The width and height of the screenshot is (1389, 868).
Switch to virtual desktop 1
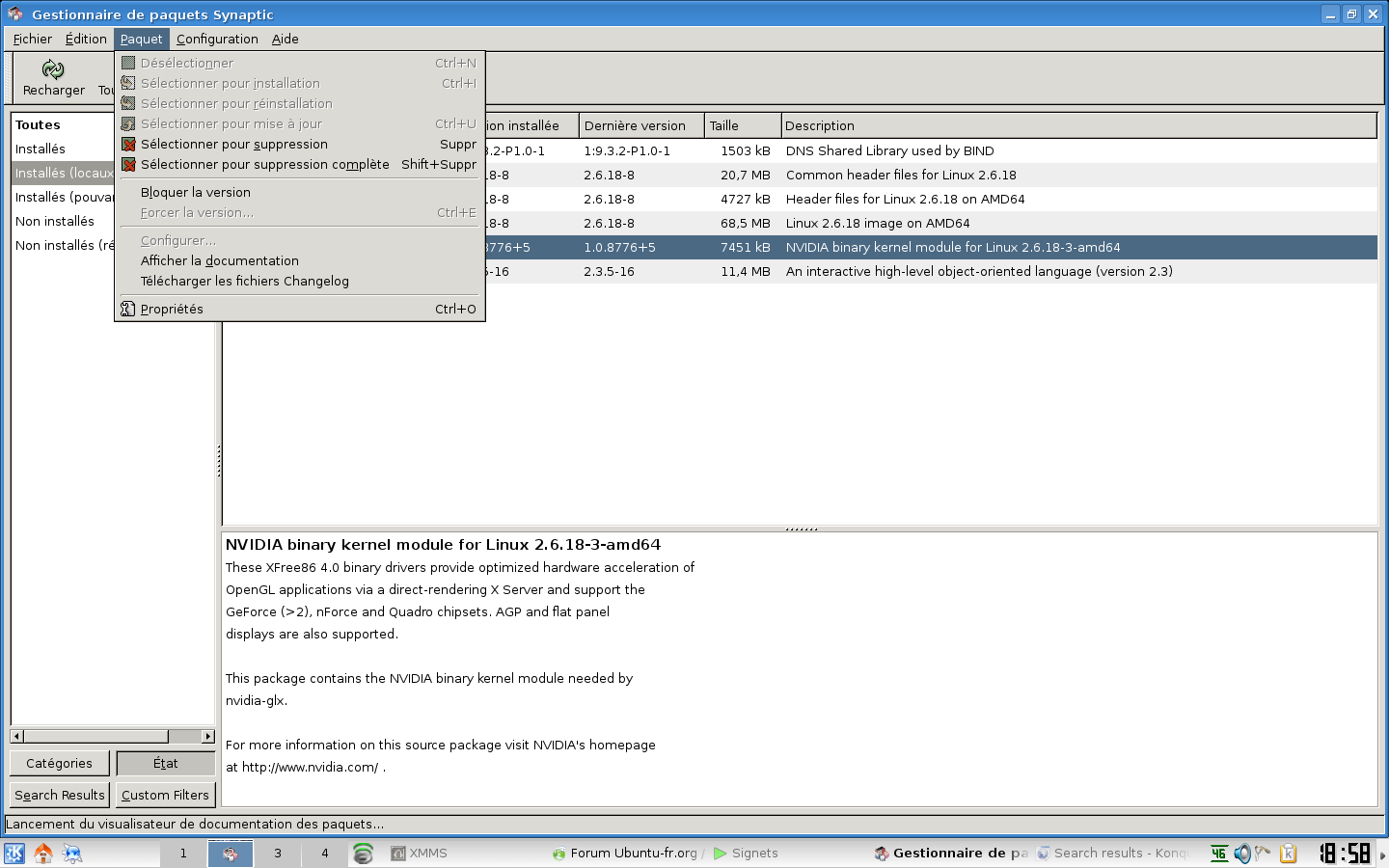(x=183, y=854)
